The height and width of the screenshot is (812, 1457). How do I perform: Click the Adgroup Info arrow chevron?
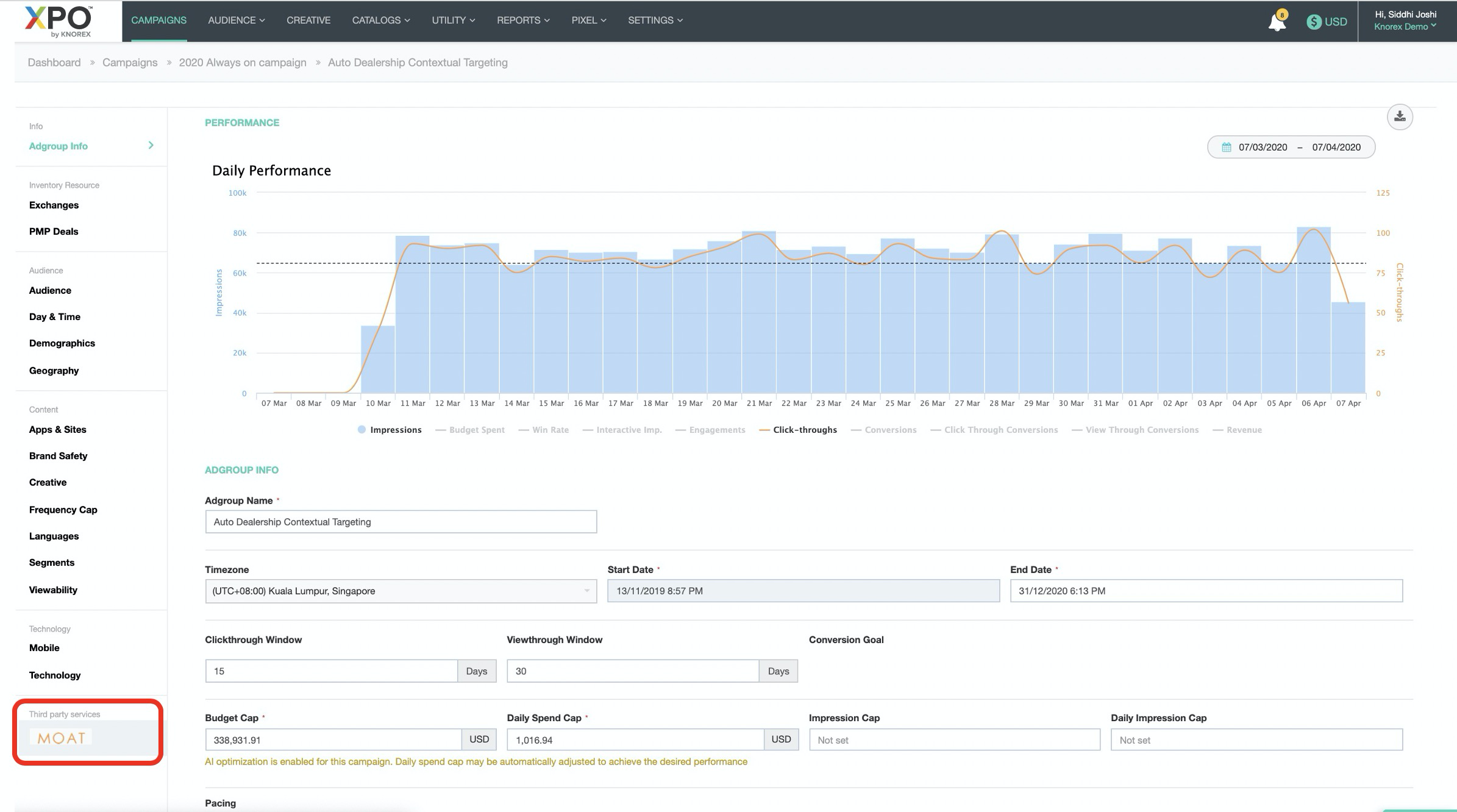click(x=151, y=145)
